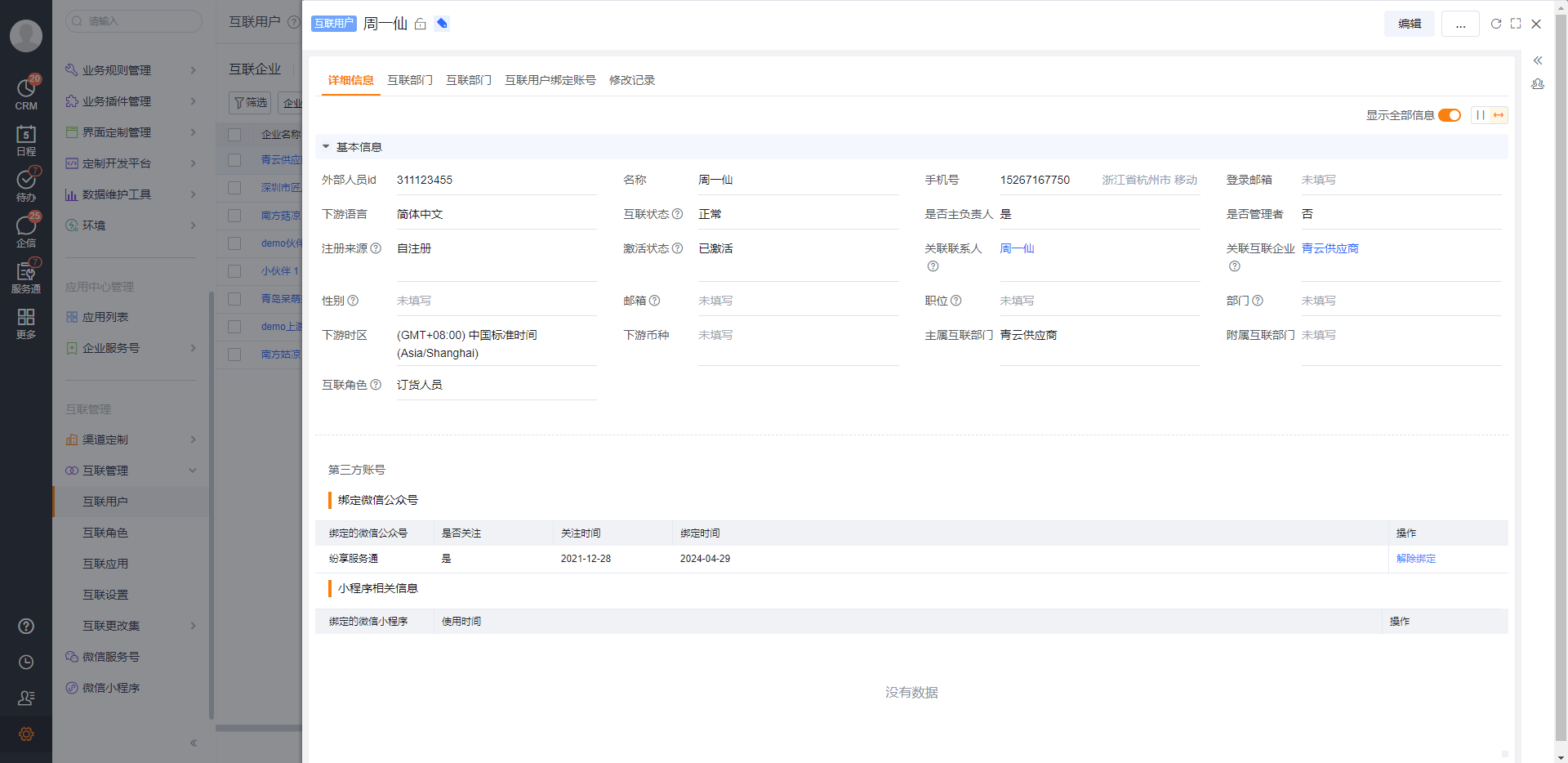1568x763 pixels.
Task: Expand 界面定制管理 menu arrow
Action: pos(194,132)
